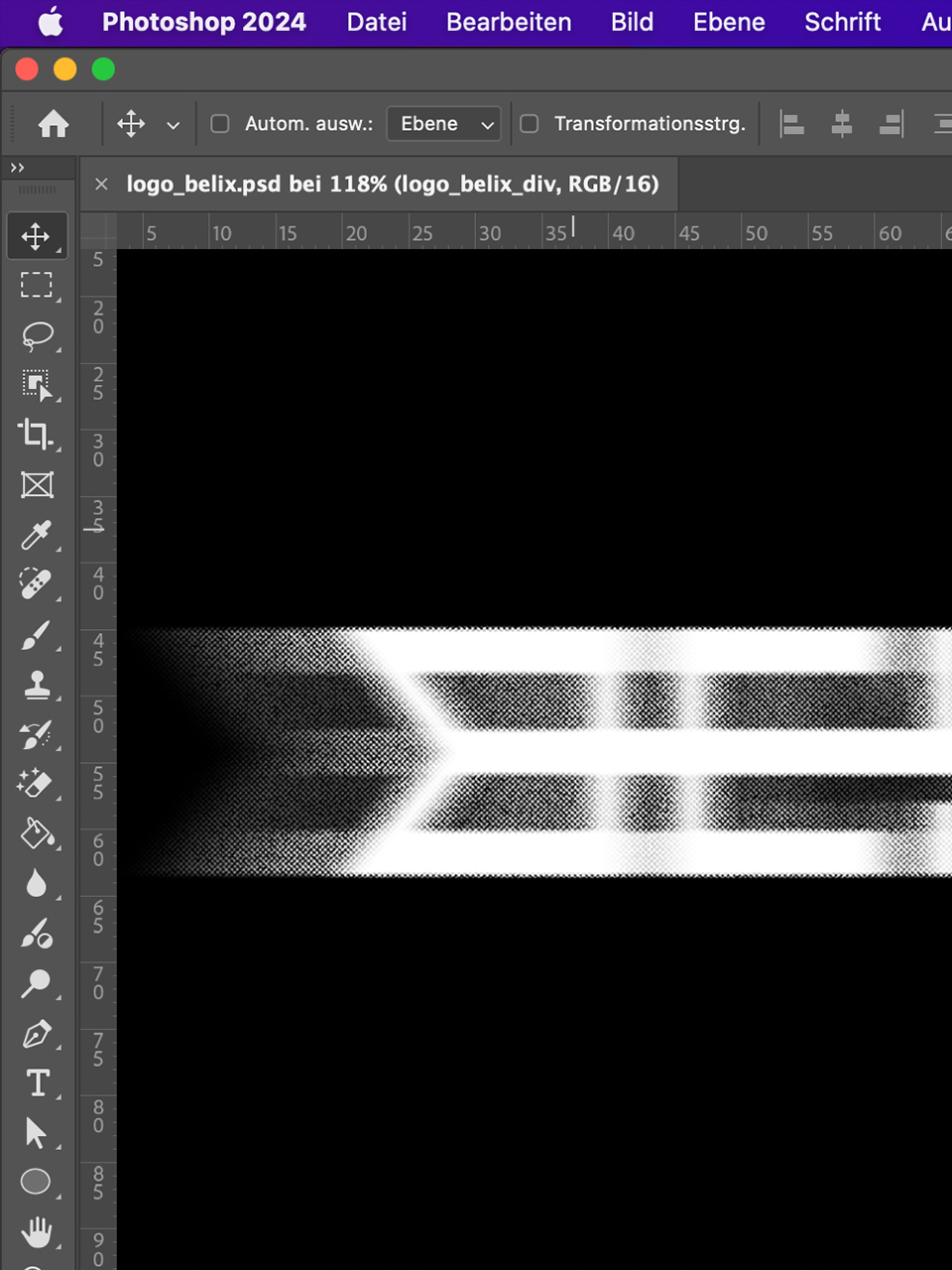Open the Bild menu
952x1270 pixels.
tap(633, 22)
